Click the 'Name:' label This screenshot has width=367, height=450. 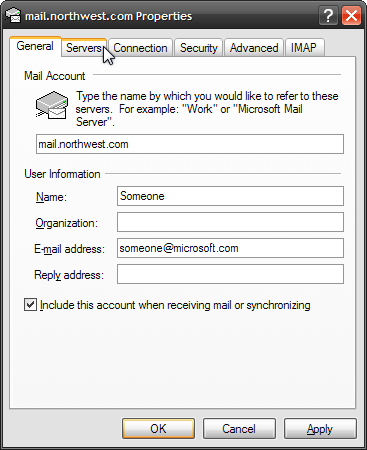pos(51,197)
